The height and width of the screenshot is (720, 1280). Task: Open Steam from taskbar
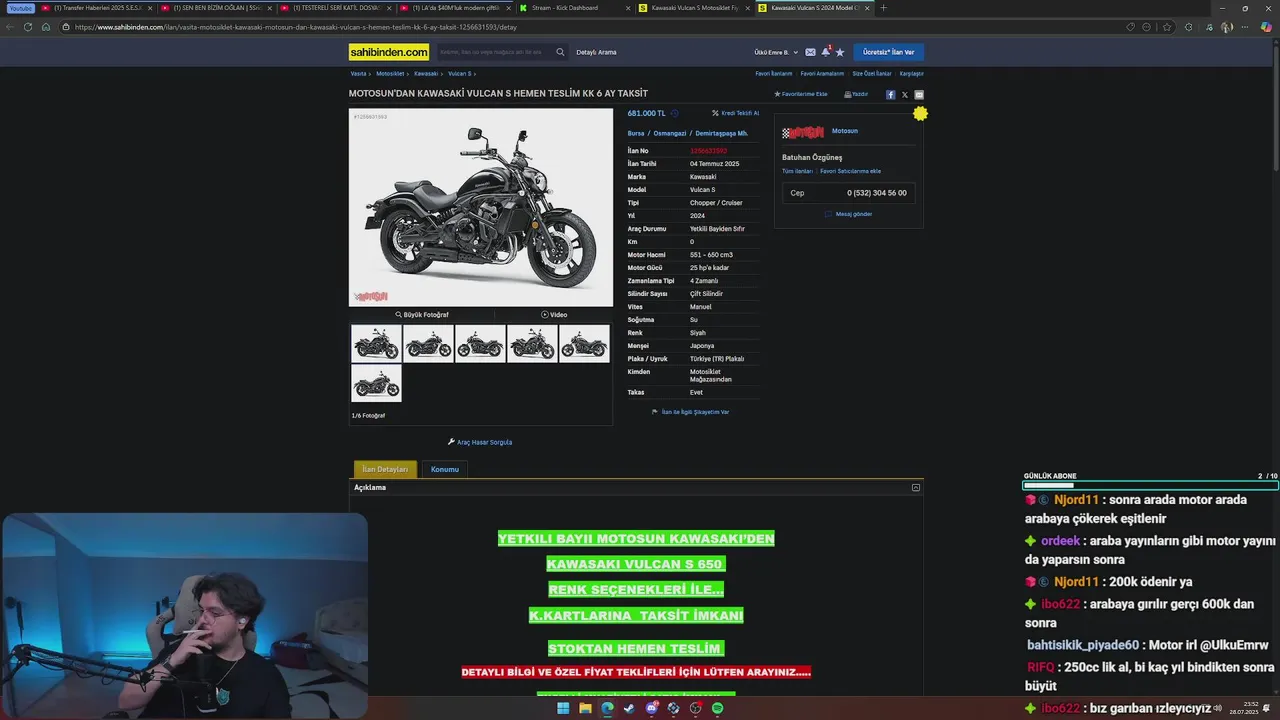pos(629,708)
